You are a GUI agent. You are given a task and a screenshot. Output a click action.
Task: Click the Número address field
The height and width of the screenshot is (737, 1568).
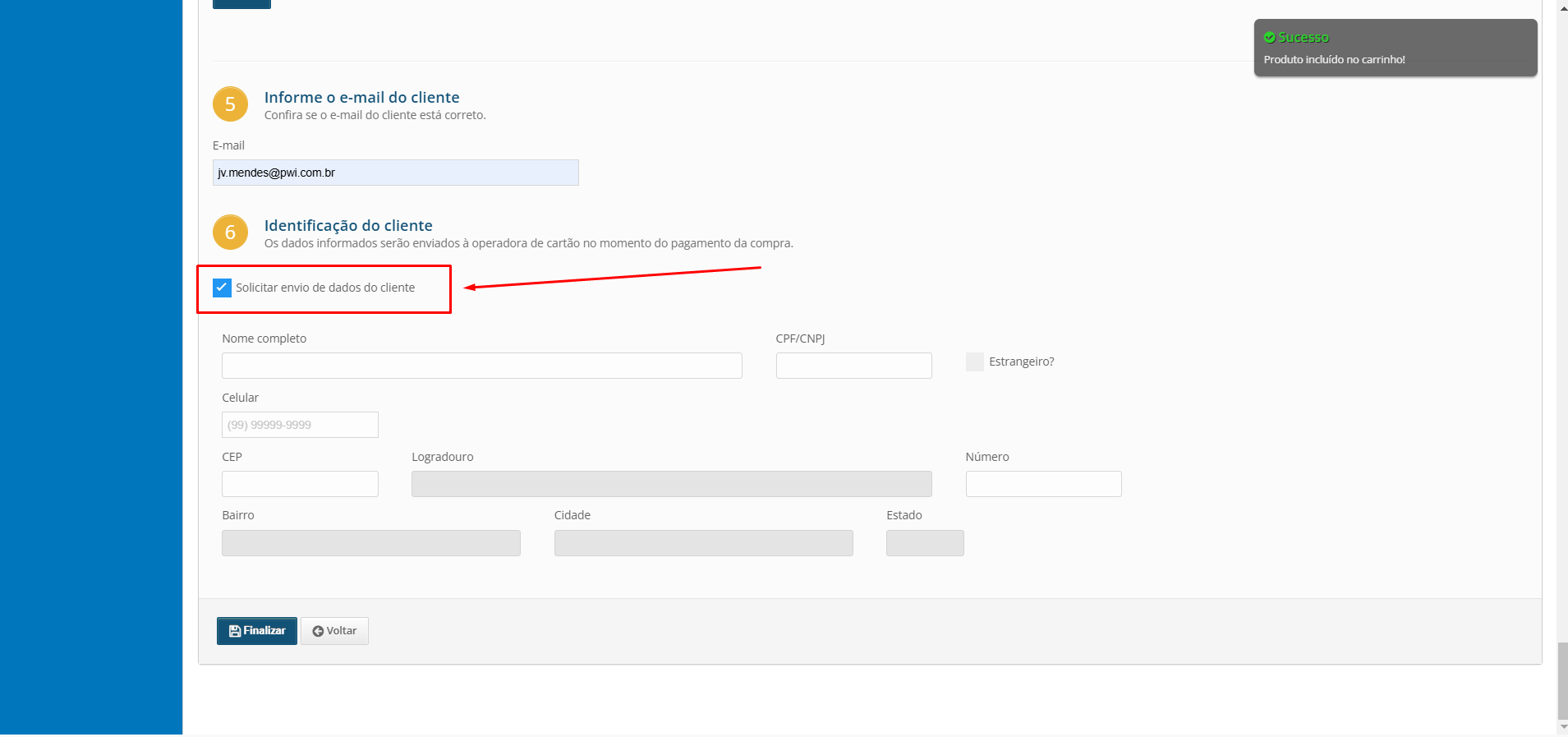point(1043,484)
